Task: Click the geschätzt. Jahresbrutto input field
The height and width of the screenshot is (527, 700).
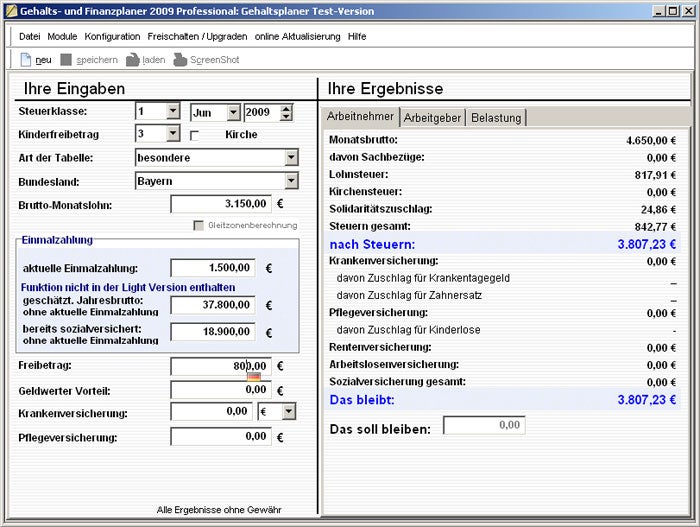Action: (x=213, y=305)
